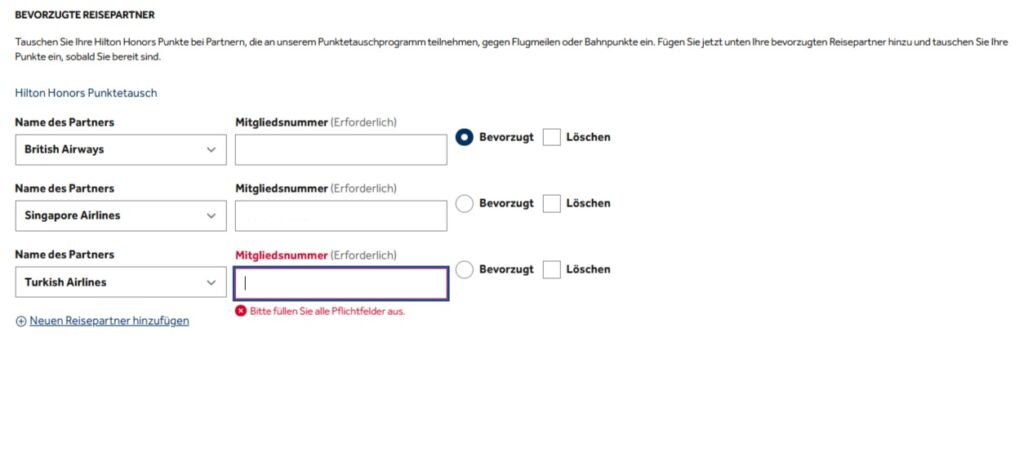Screen dimensions: 1024x470
Task: Expand the Singapore Airlines partner dropdown
Action: [x=120, y=216]
